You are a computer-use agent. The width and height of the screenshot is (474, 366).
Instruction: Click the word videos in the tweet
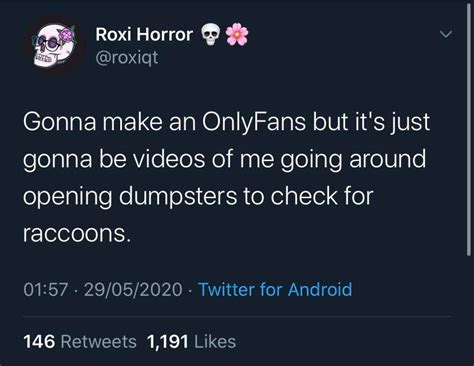(x=170, y=159)
